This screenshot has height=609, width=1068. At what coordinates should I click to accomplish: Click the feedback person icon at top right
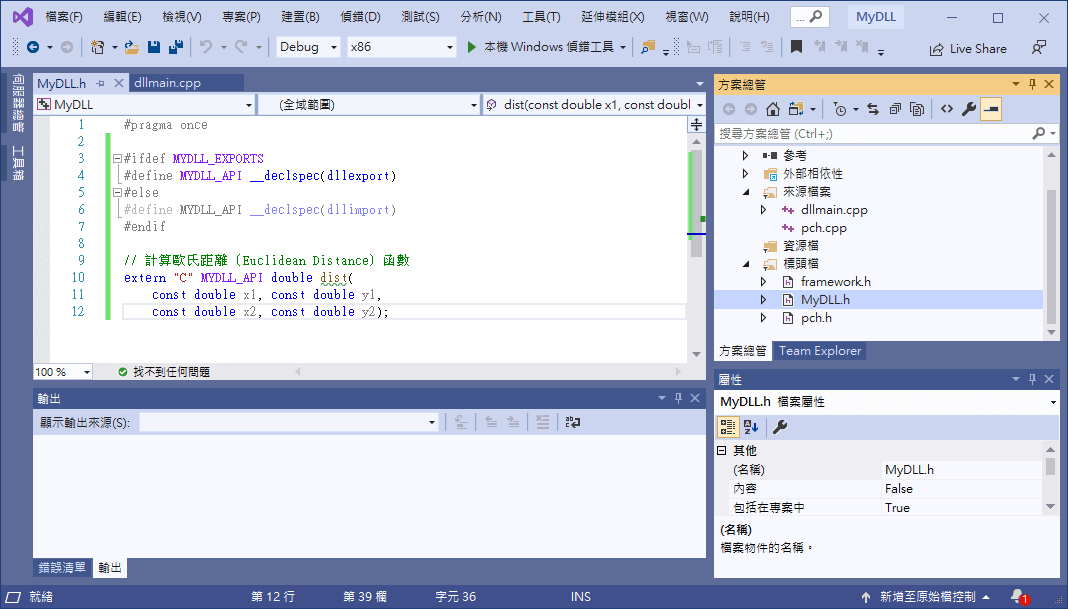(x=1039, y=48)
